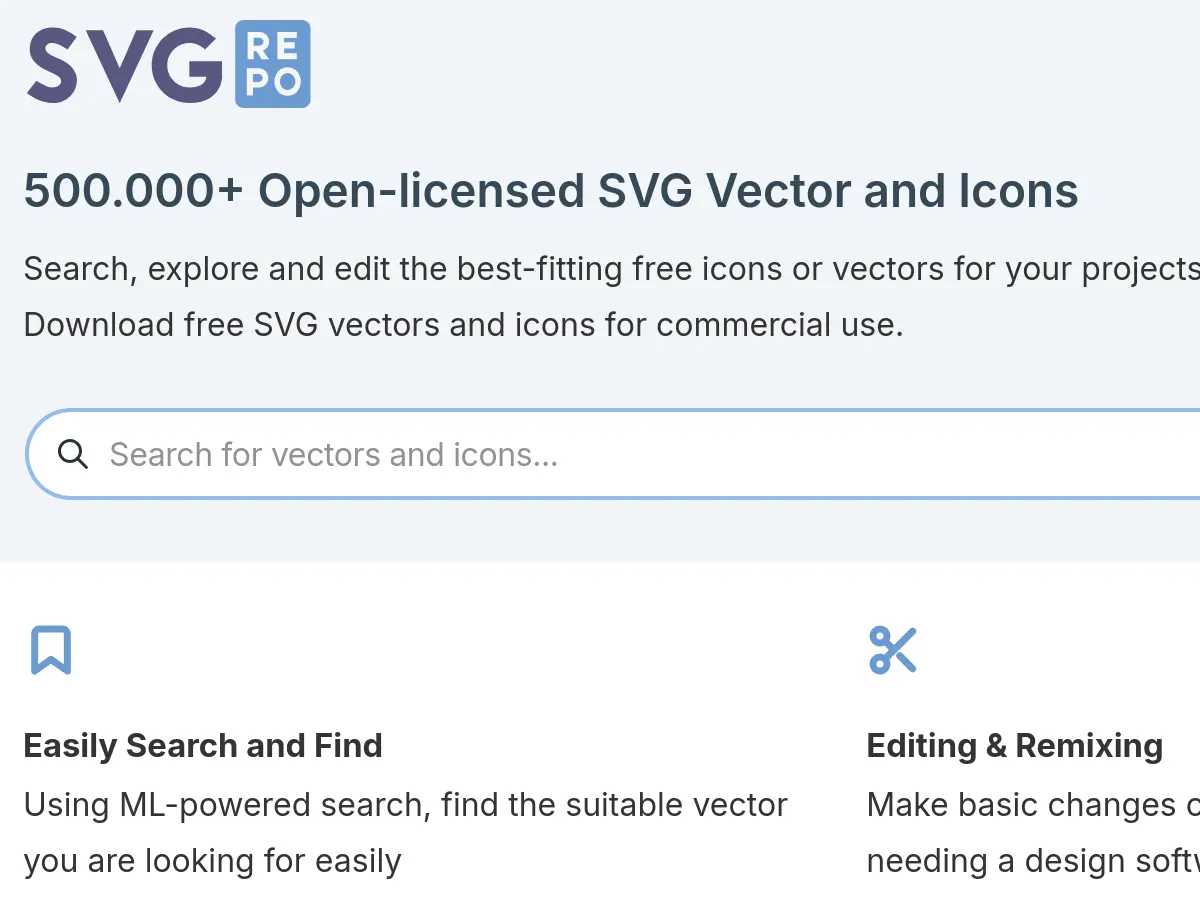Screen dimensions: 1200x900
Task: Click the Make basic changes feature text
Action: click(x=1030, y=805)
